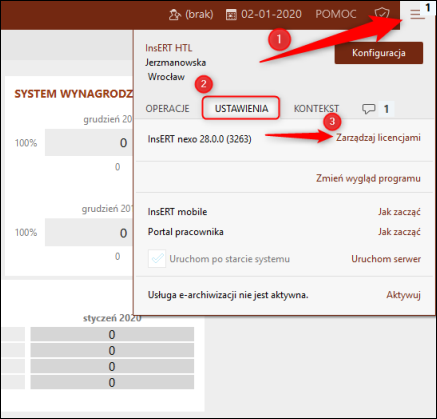Click the message count badge 1

pos(386,109)
